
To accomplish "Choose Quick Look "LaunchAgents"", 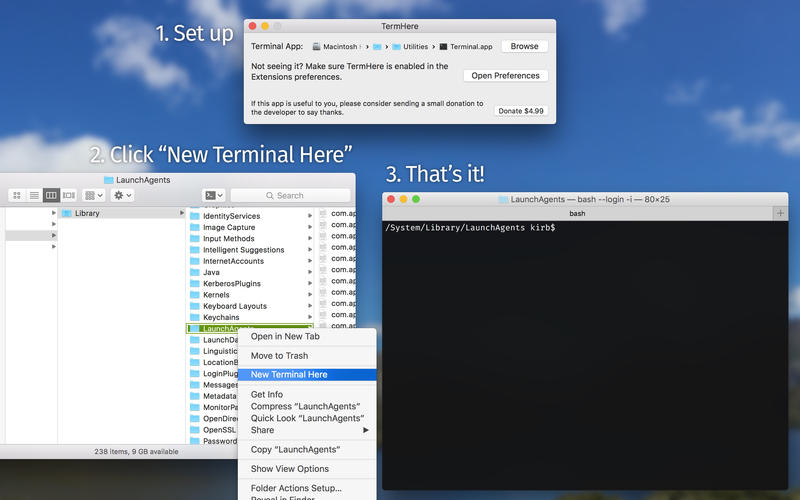I will coord(307,418).
